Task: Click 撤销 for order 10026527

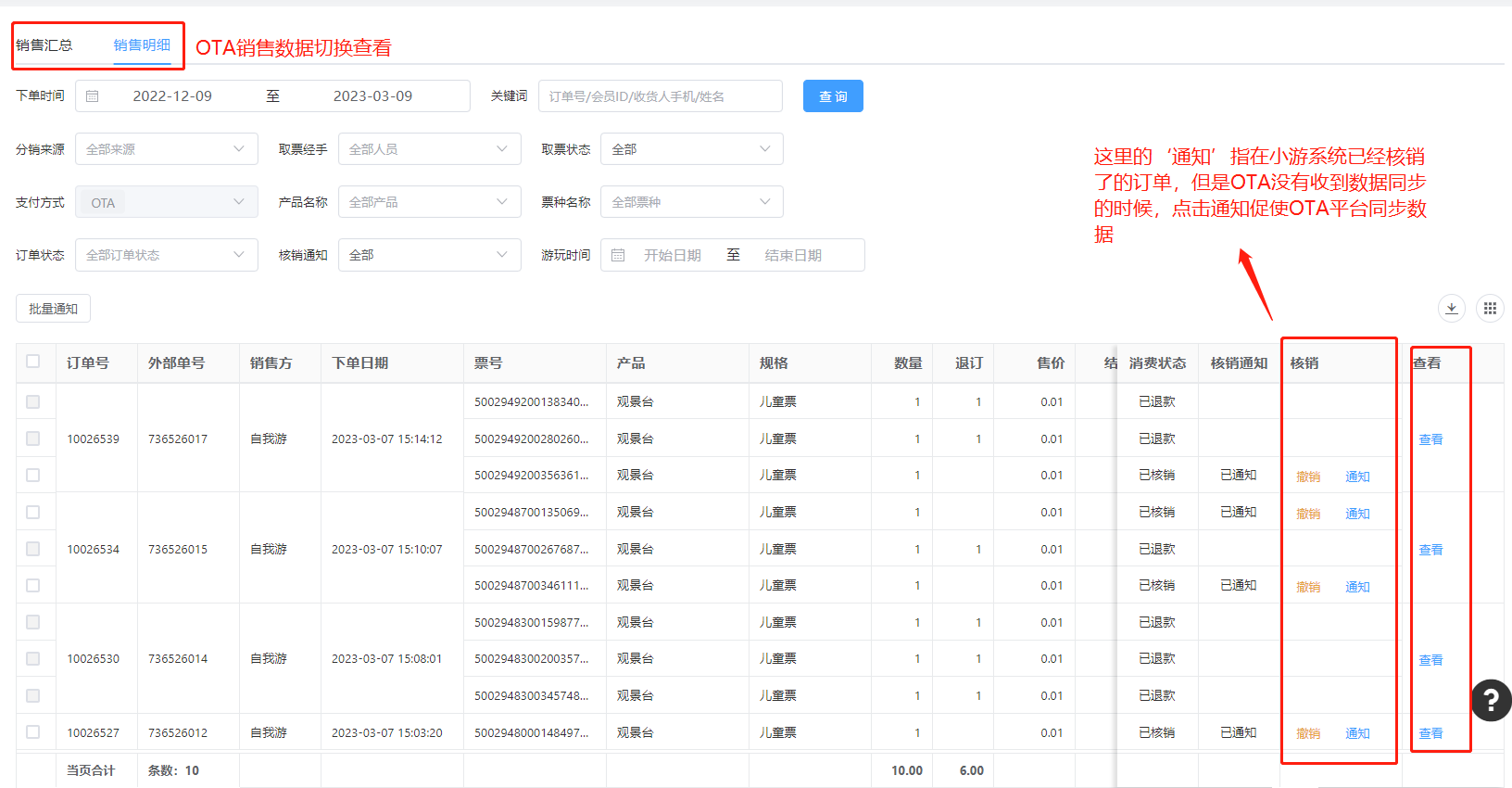Action: [1307, 733]
